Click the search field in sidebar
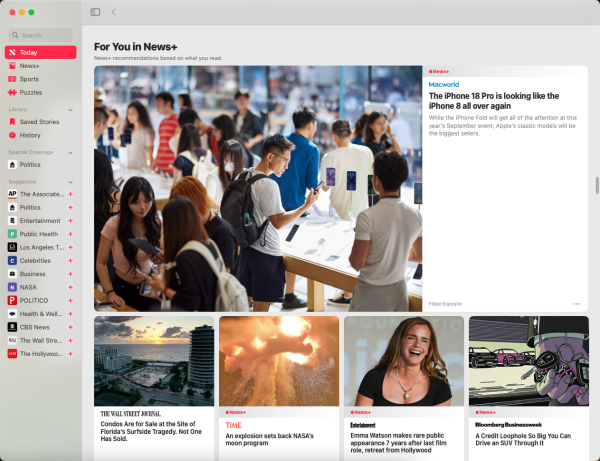 [41, 35]
